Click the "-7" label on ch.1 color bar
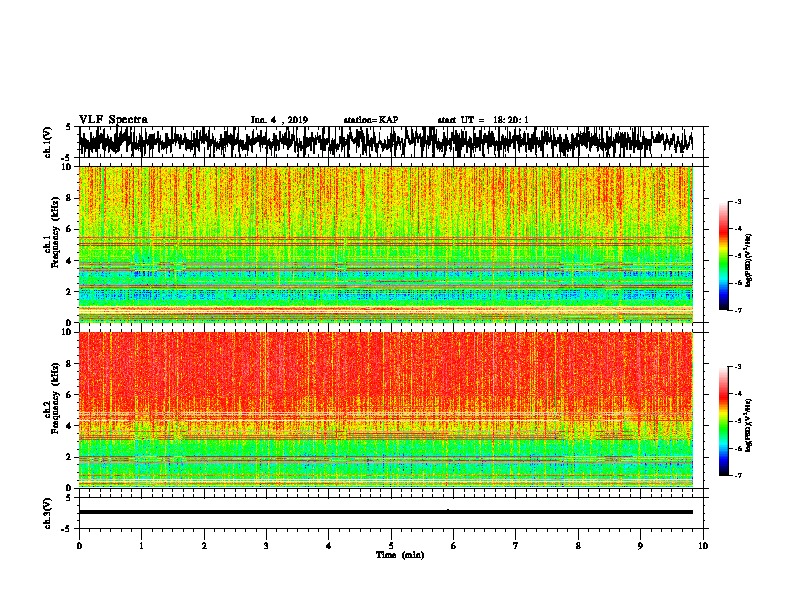The image size is (792, 612). pos(737,310)
